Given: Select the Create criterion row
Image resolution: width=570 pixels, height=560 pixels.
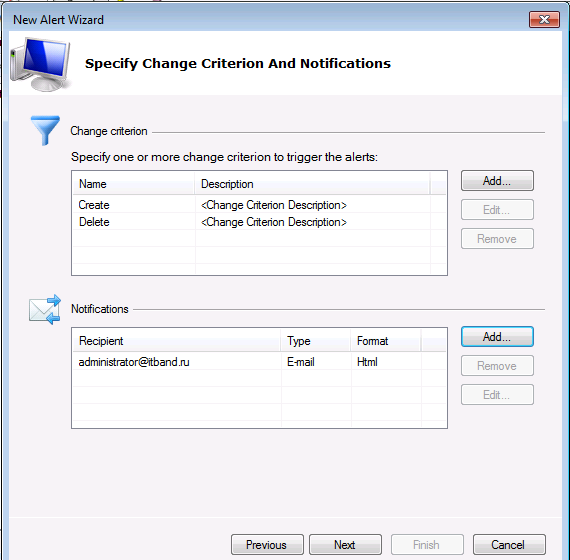Looking at the screenshot, I should (259, 205).
